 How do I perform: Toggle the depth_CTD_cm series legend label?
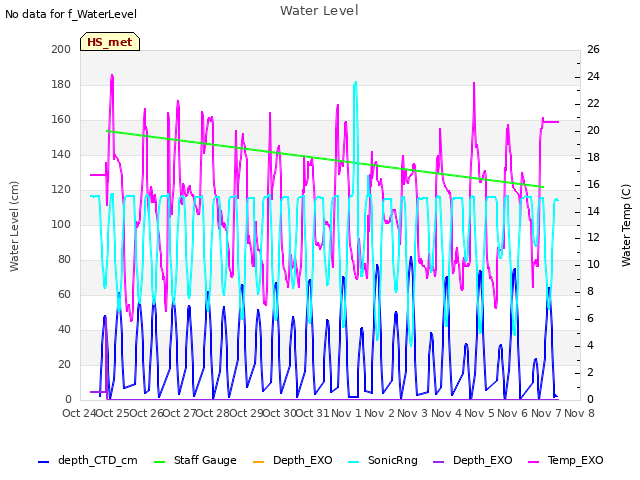click(98, 460)
